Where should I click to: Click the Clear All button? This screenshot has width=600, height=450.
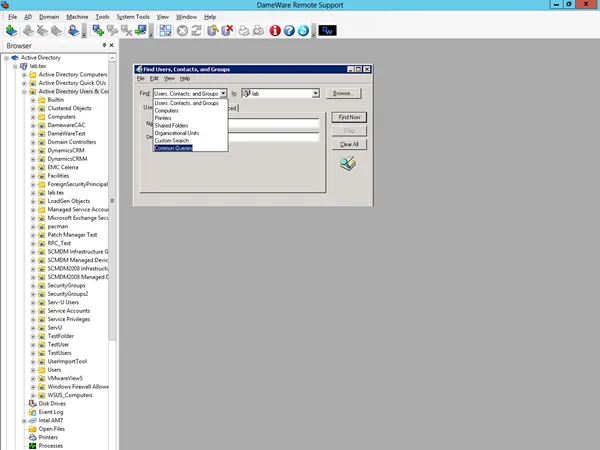(x=349, y=144)
